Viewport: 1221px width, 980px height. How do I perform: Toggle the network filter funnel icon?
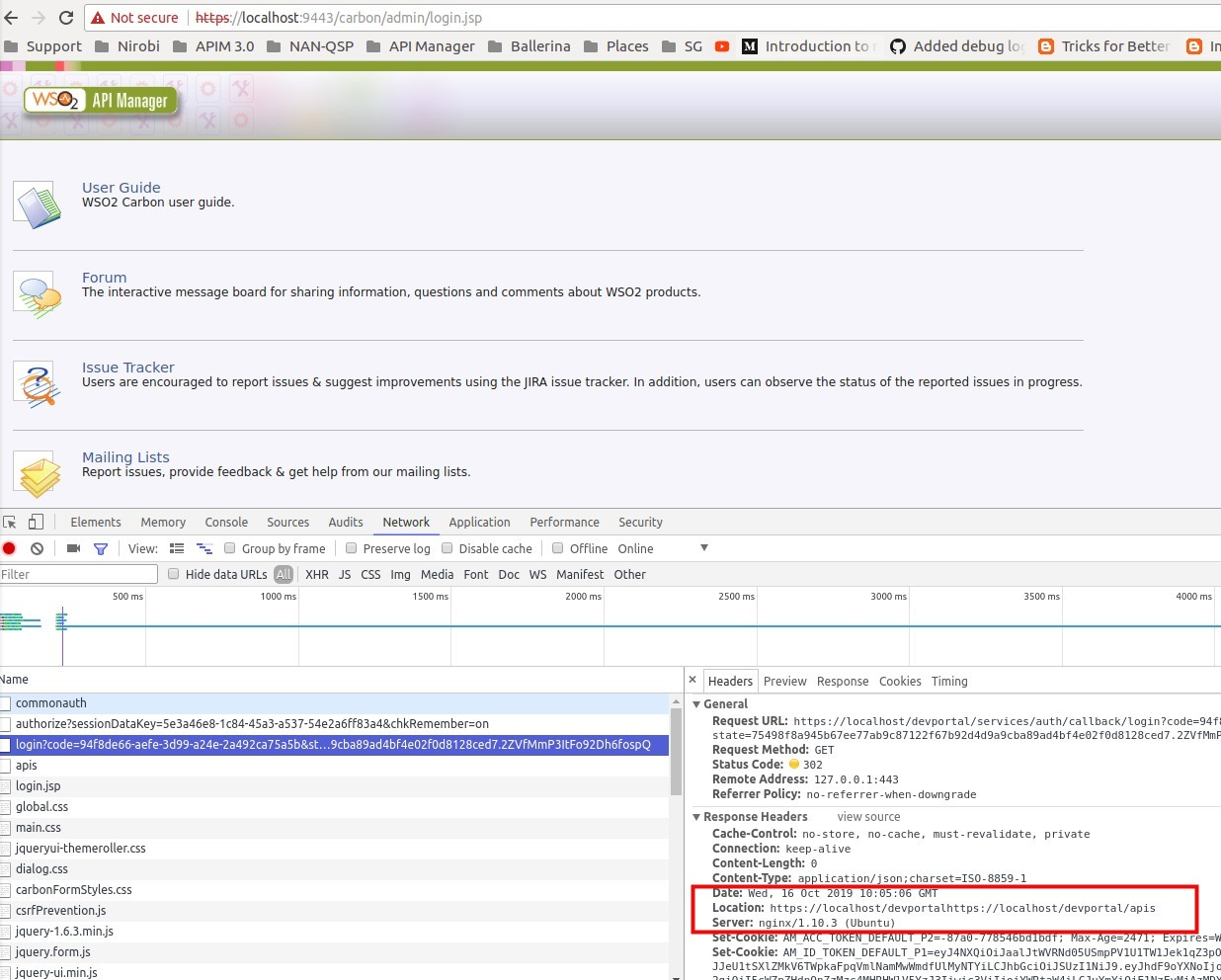[101, 548]
